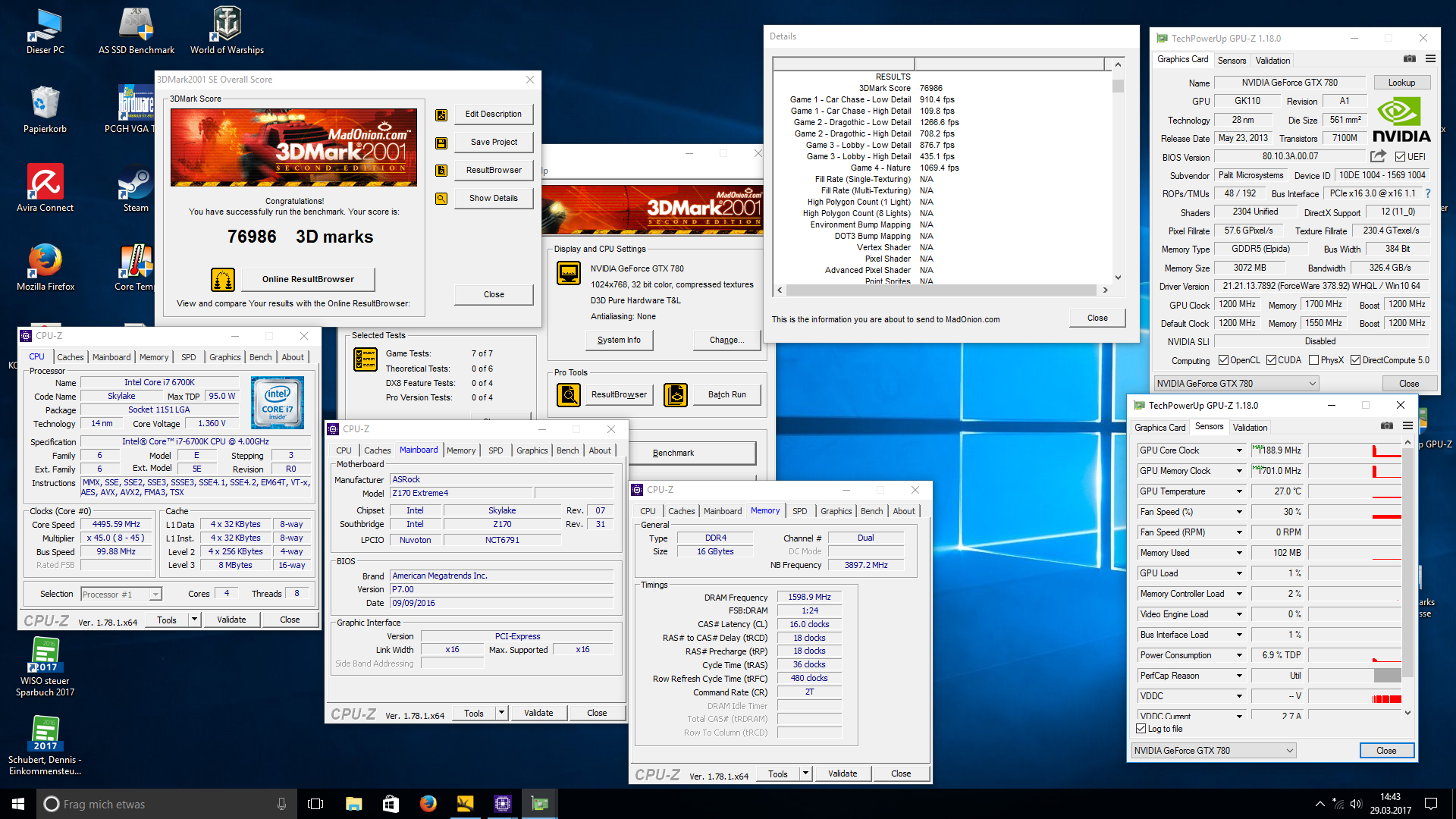Image resolution: width=1456 pixels, height=819 pixels.
Task: Open Task View on the taskbar
Action: click(315, 804)
